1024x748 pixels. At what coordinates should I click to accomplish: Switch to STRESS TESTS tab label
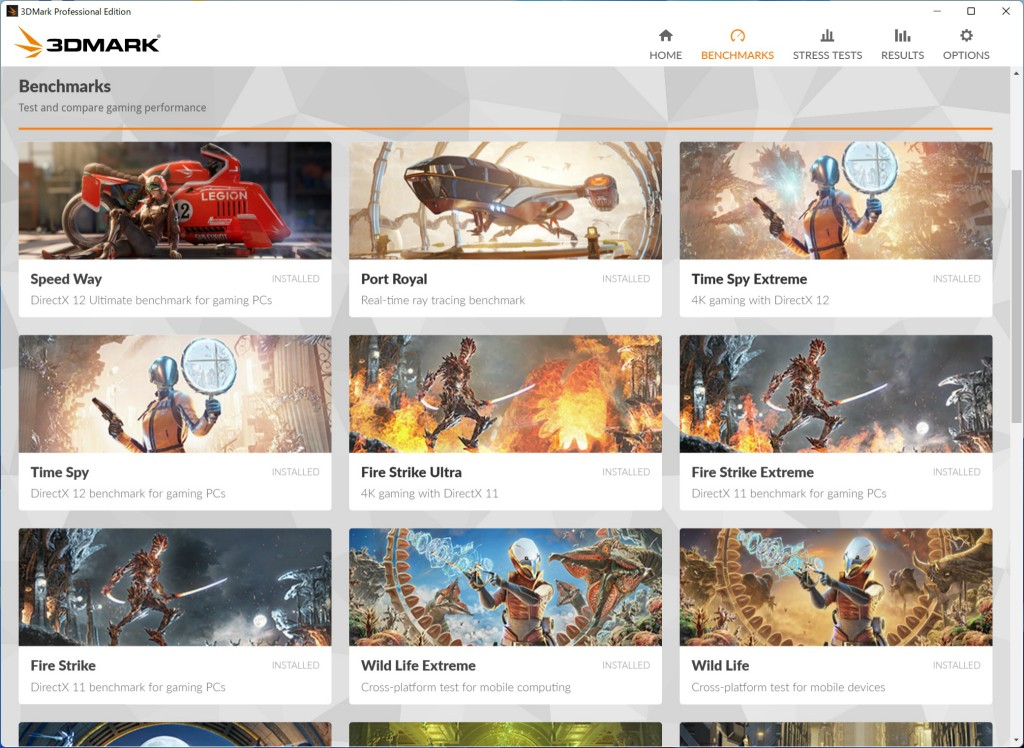pos(827,56)
